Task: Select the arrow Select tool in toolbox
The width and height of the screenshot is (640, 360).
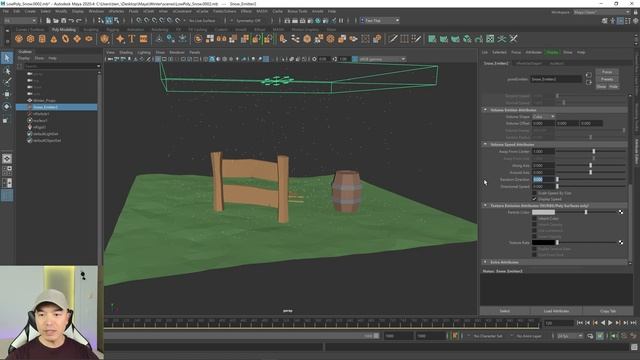Action: point(7,58)
